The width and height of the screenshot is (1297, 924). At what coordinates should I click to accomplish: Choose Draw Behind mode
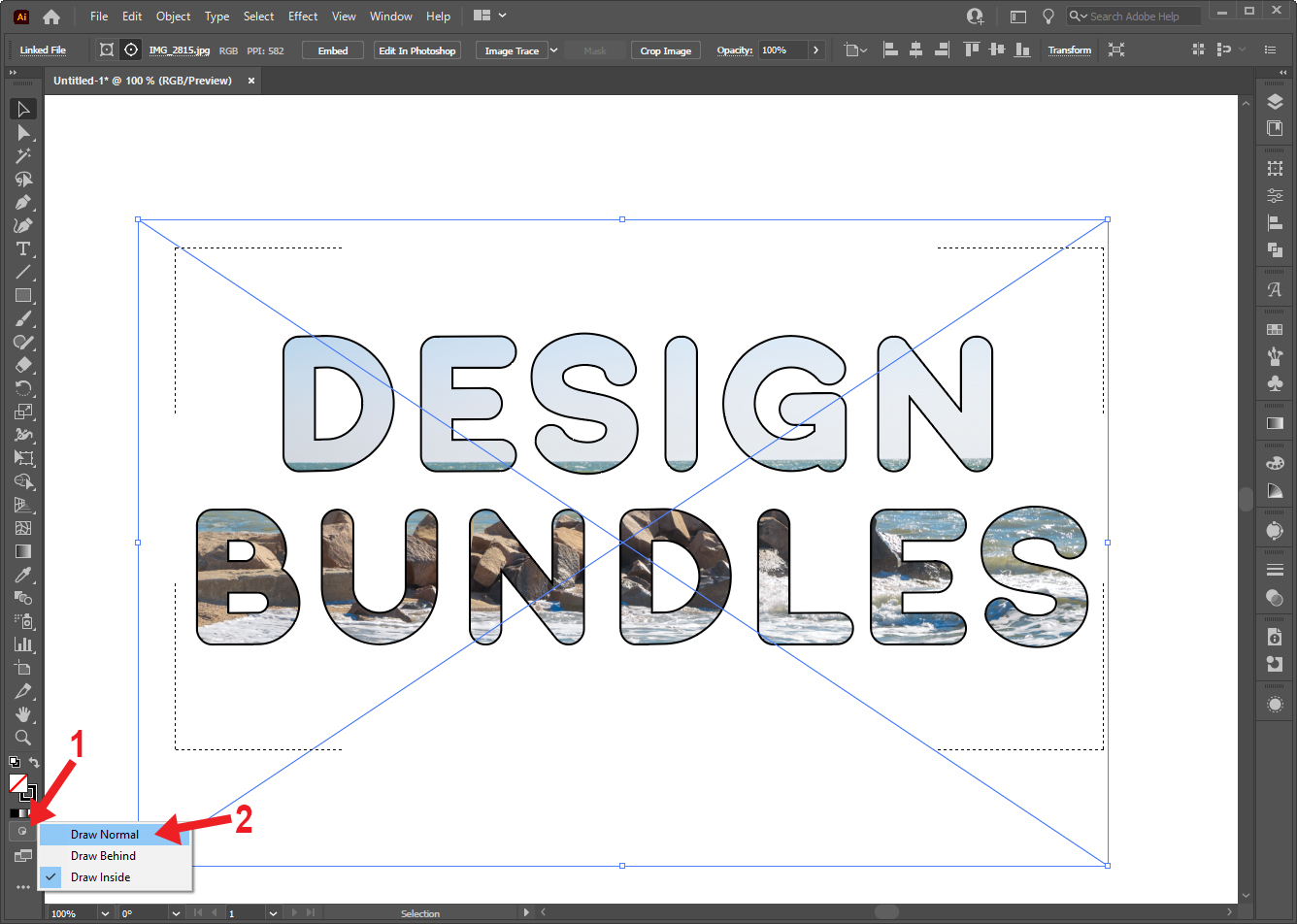pyautogui.click(x=115, y=856)
